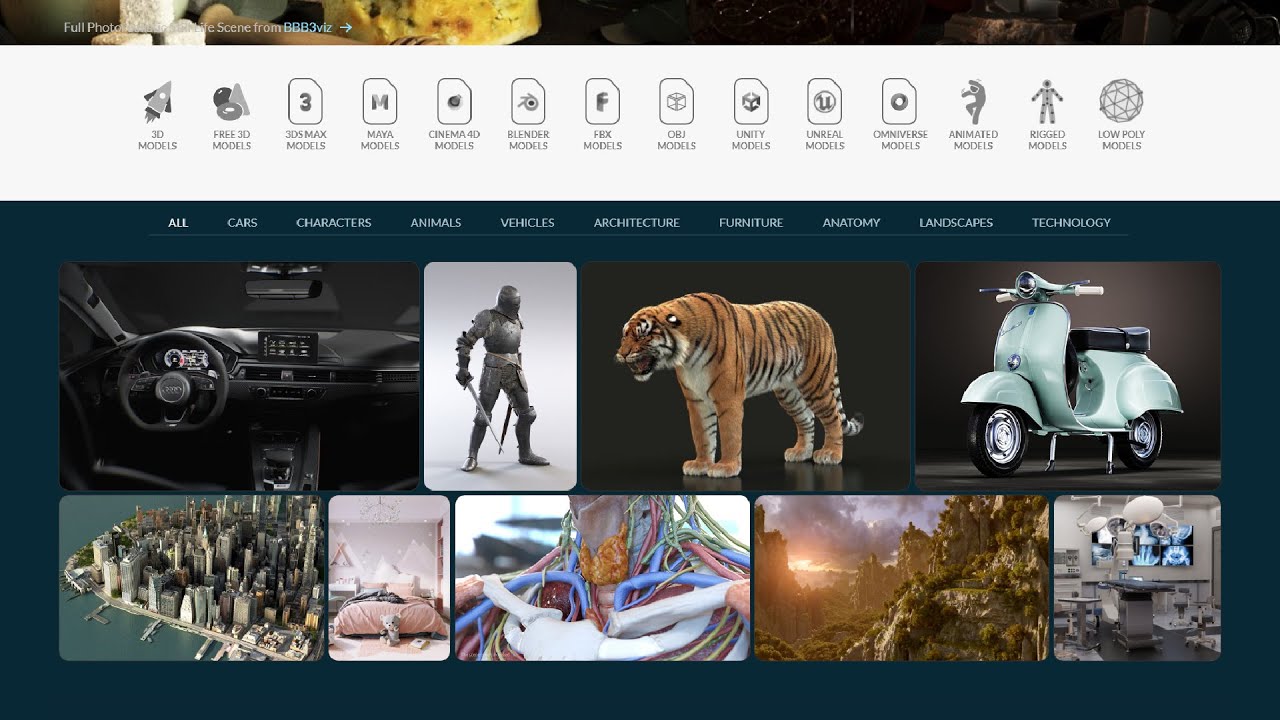The height and width of the screenshot is (720, 1280).
Task: Select the Free 3D Models icon
Action: pyautogui.click(x=231, y=102)
